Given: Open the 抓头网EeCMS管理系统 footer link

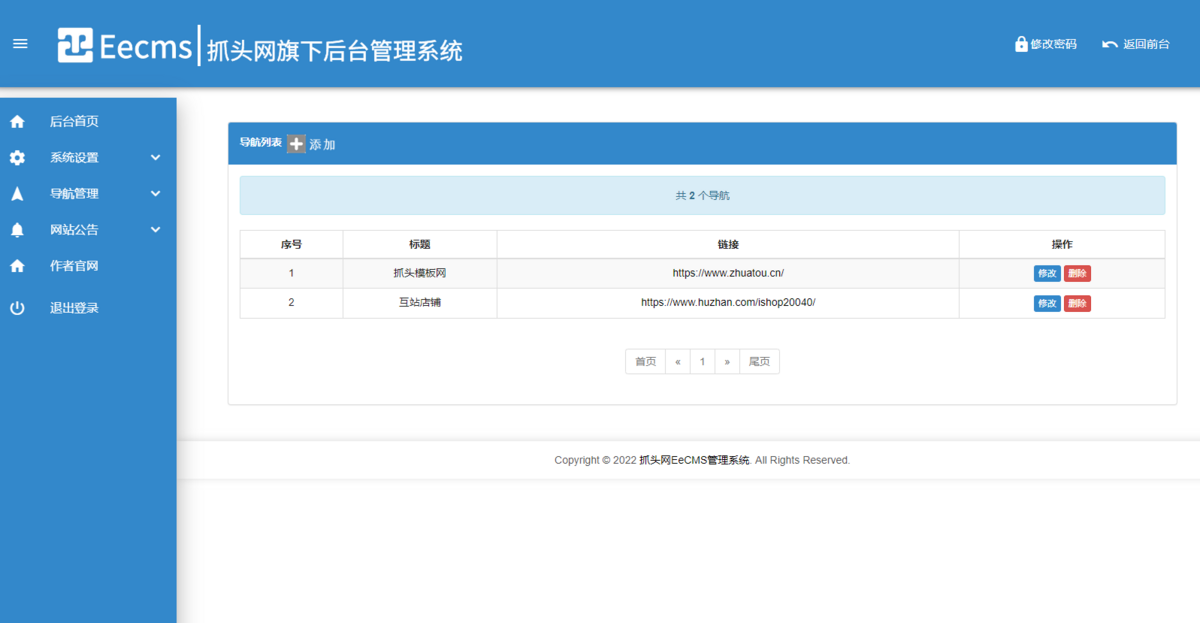Looking at the screenshot, I should pos(695,460).
